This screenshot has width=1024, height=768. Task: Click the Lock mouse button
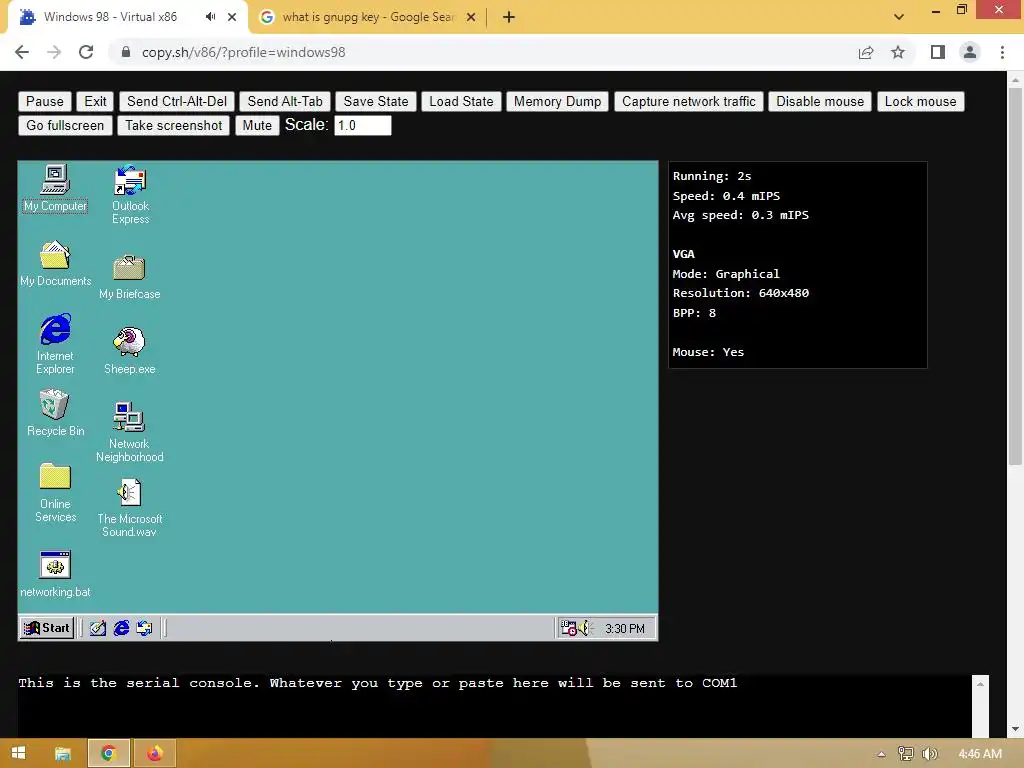tap(921, 101)
